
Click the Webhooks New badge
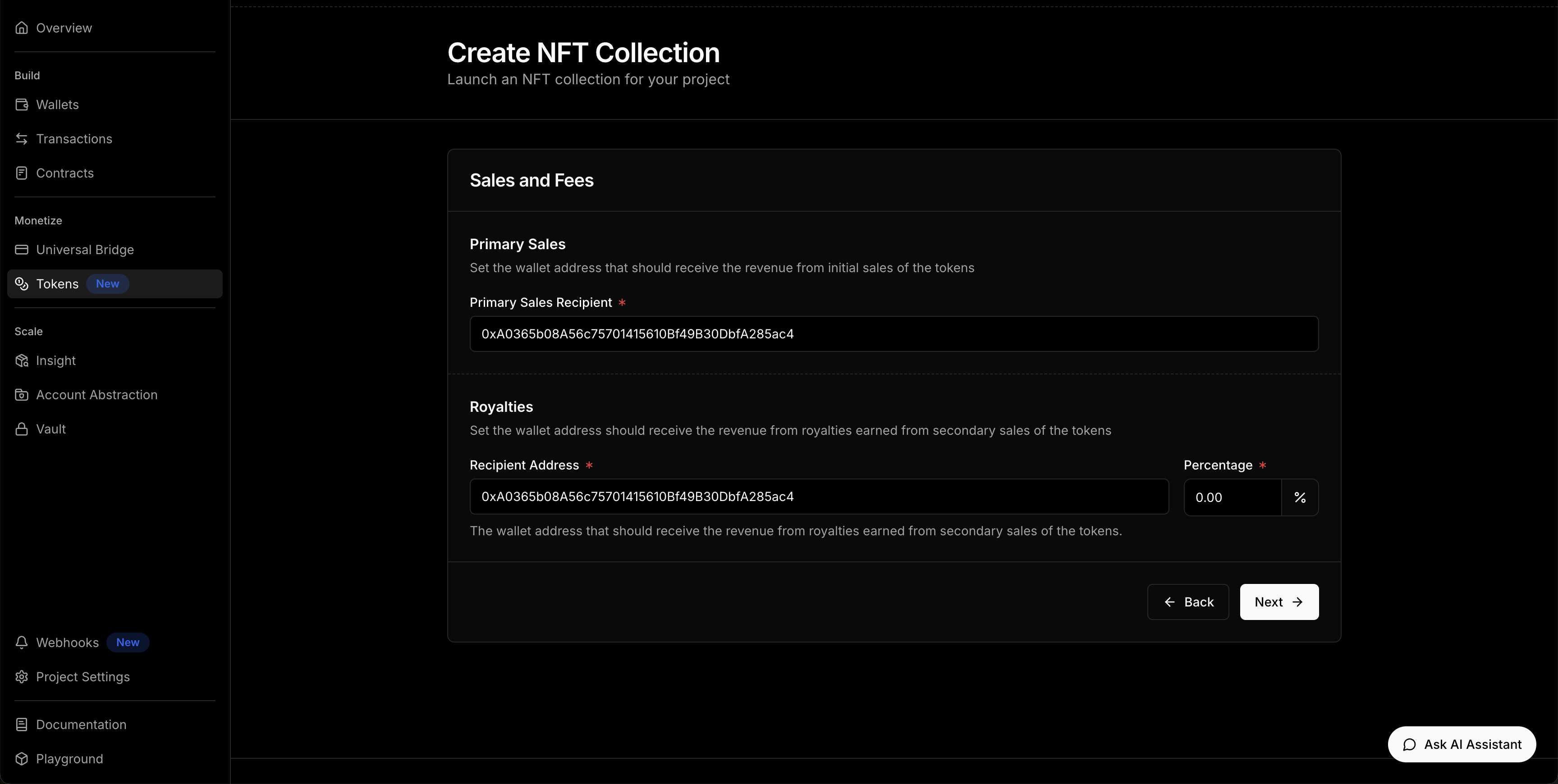pos(128,643)
